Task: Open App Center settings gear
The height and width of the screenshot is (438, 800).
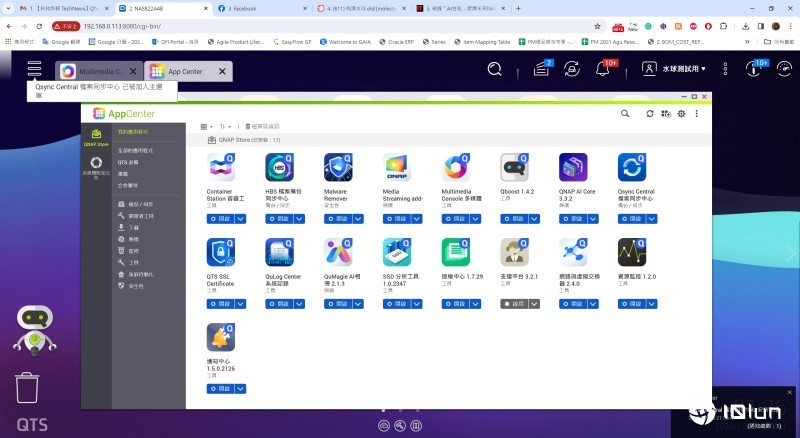Action: [681, 114]
